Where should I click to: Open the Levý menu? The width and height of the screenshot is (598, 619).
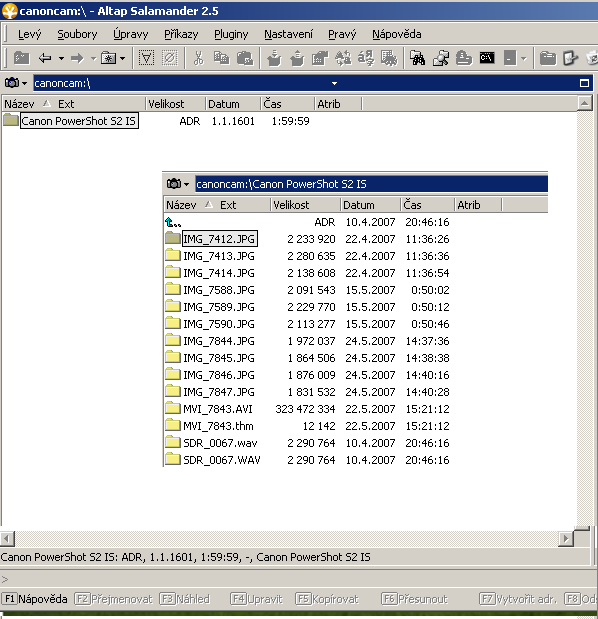pos(30,34)
